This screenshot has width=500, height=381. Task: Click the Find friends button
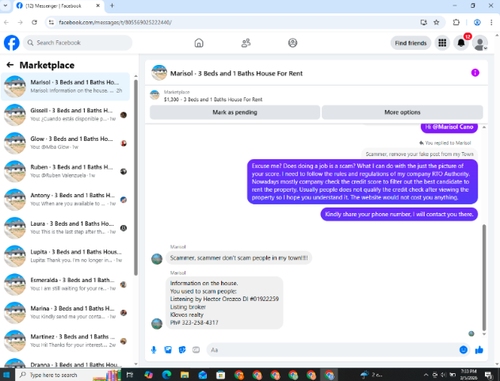point(411,43)
